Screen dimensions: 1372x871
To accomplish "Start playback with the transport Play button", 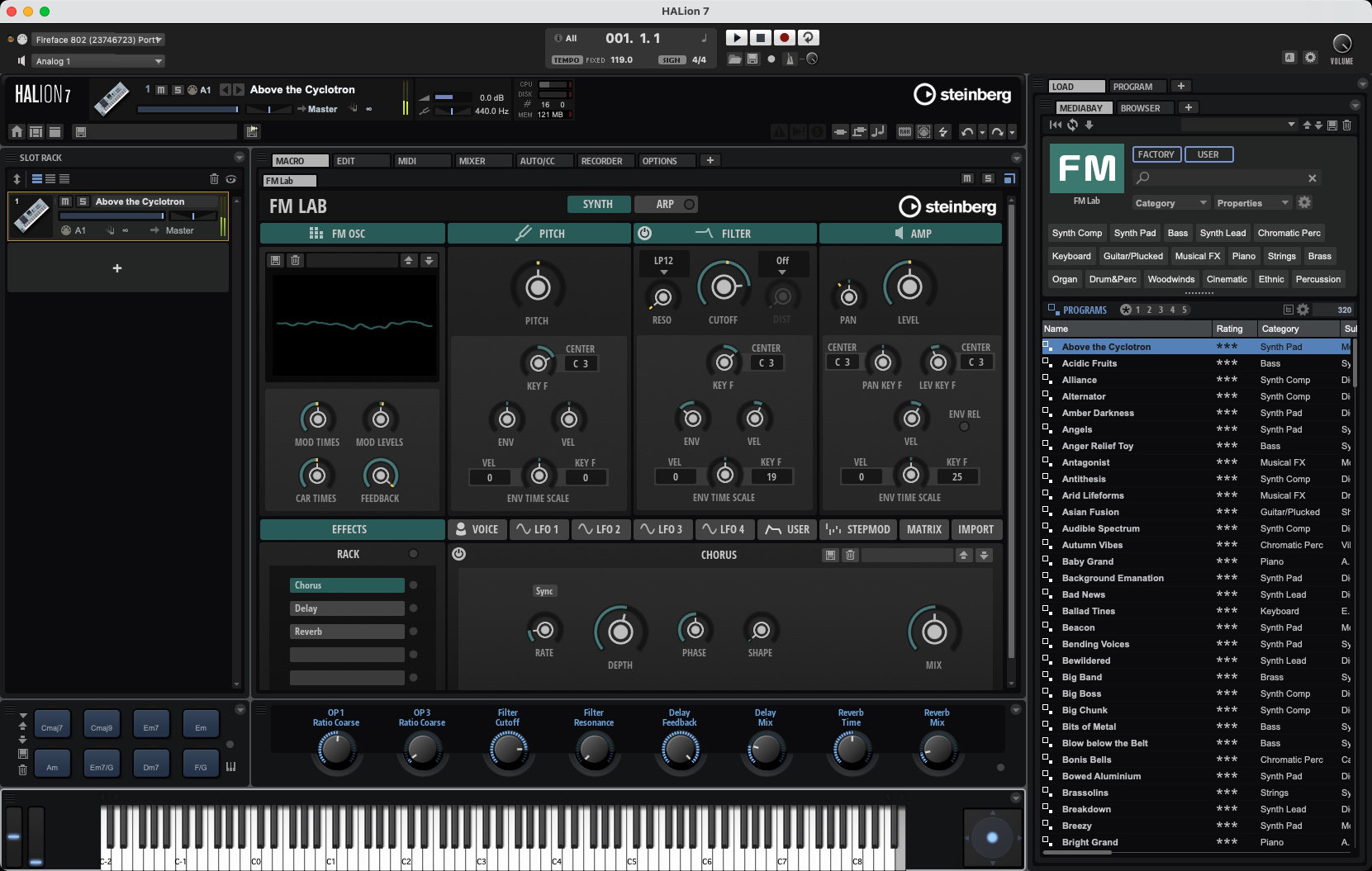I will tap(735, 38).
